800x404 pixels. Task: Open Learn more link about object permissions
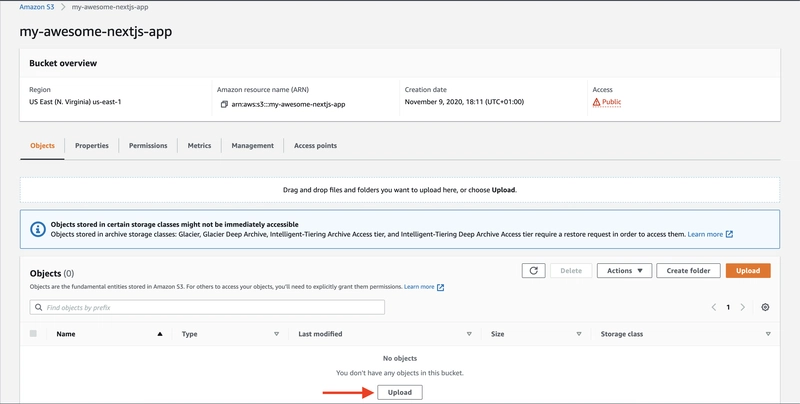click(x=419, y=287)
